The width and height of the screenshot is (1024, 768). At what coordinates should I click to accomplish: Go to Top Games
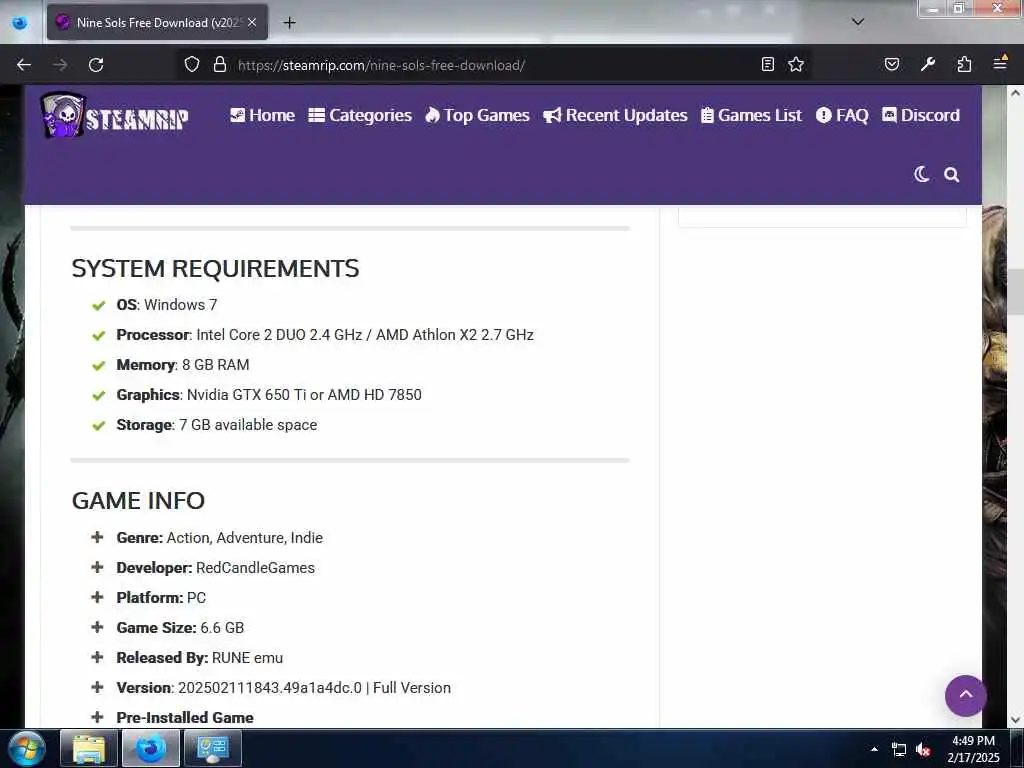click(477, 116)
